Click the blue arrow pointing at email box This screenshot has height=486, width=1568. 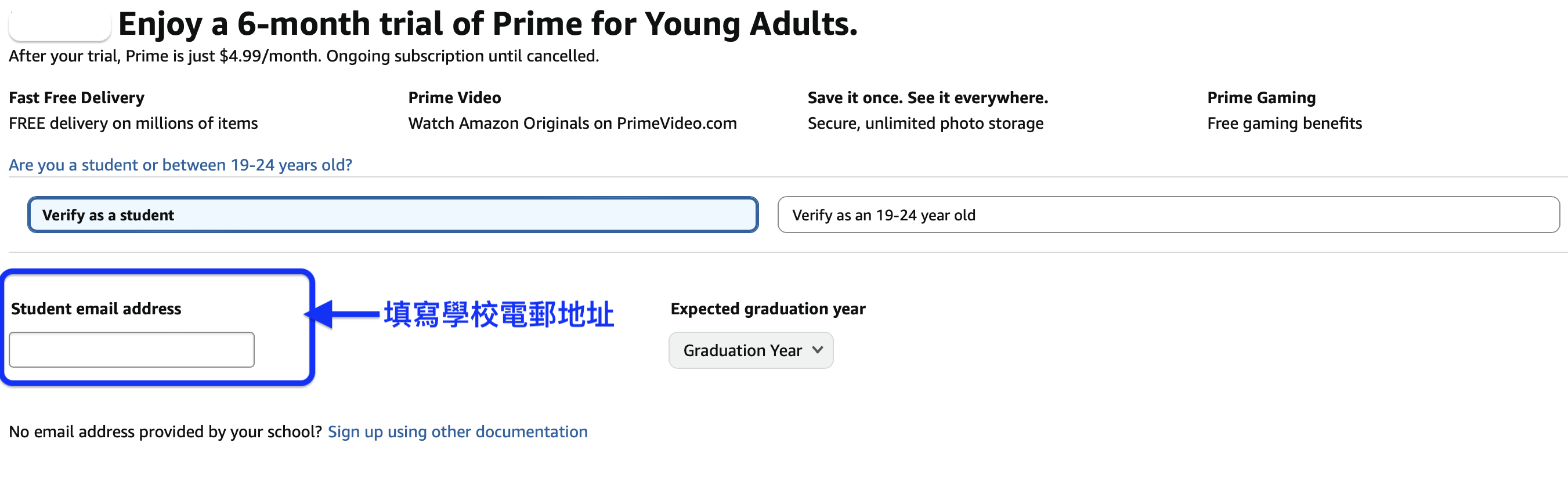click(342, 314)
